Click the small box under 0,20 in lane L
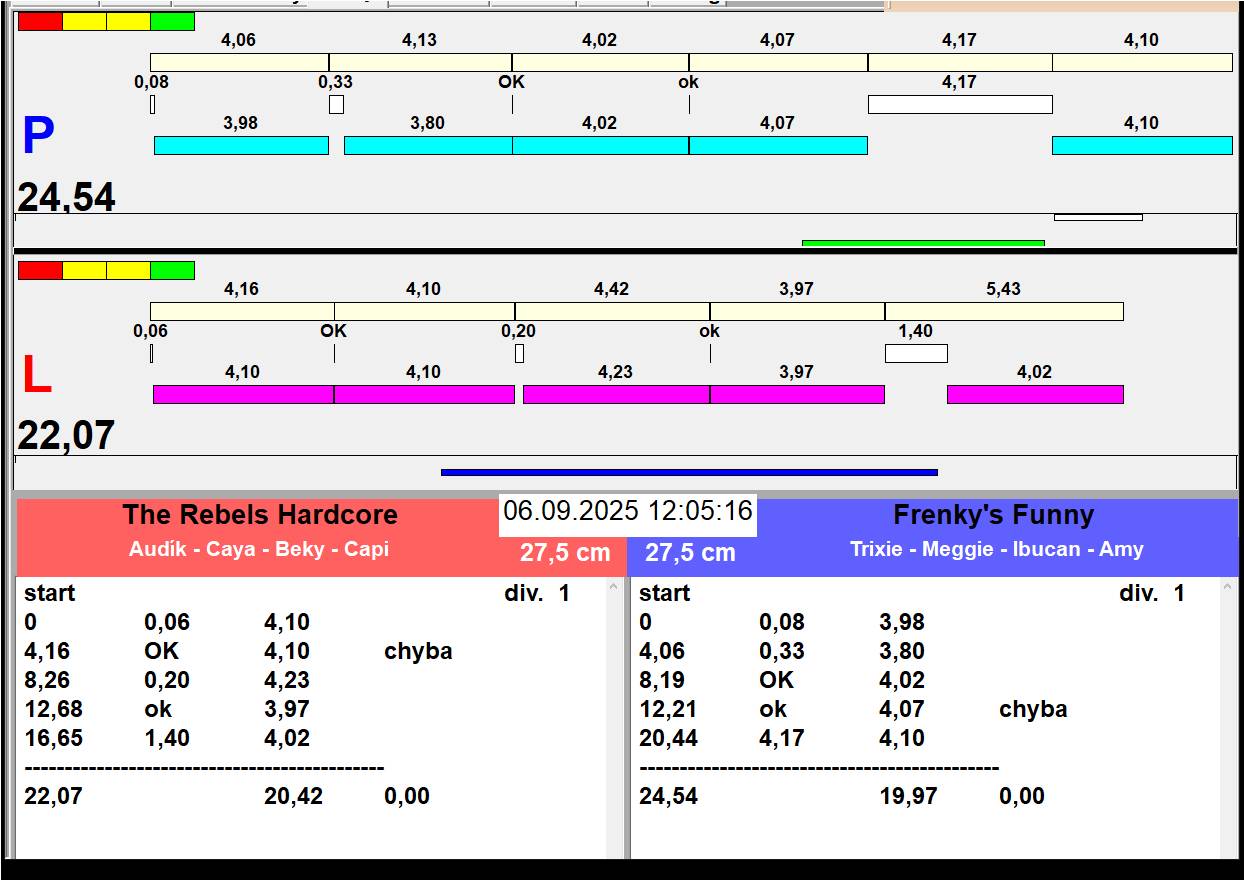 point(519,353)
